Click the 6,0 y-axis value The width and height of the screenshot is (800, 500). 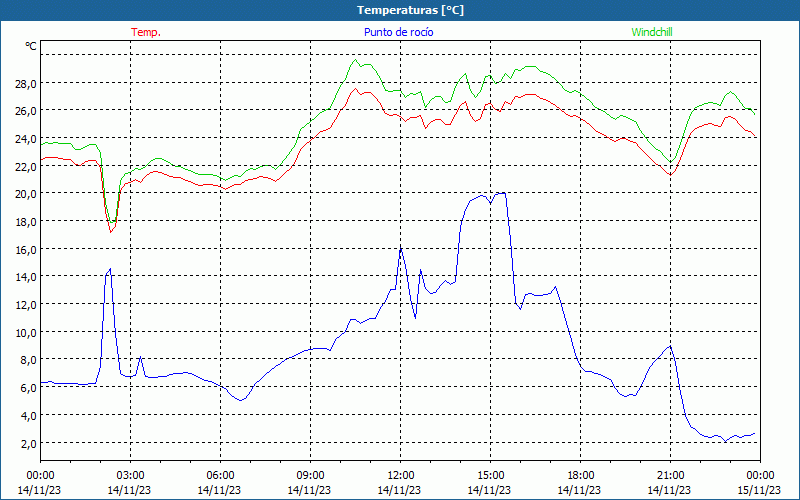pyautogui.click(x=28, y=388)
